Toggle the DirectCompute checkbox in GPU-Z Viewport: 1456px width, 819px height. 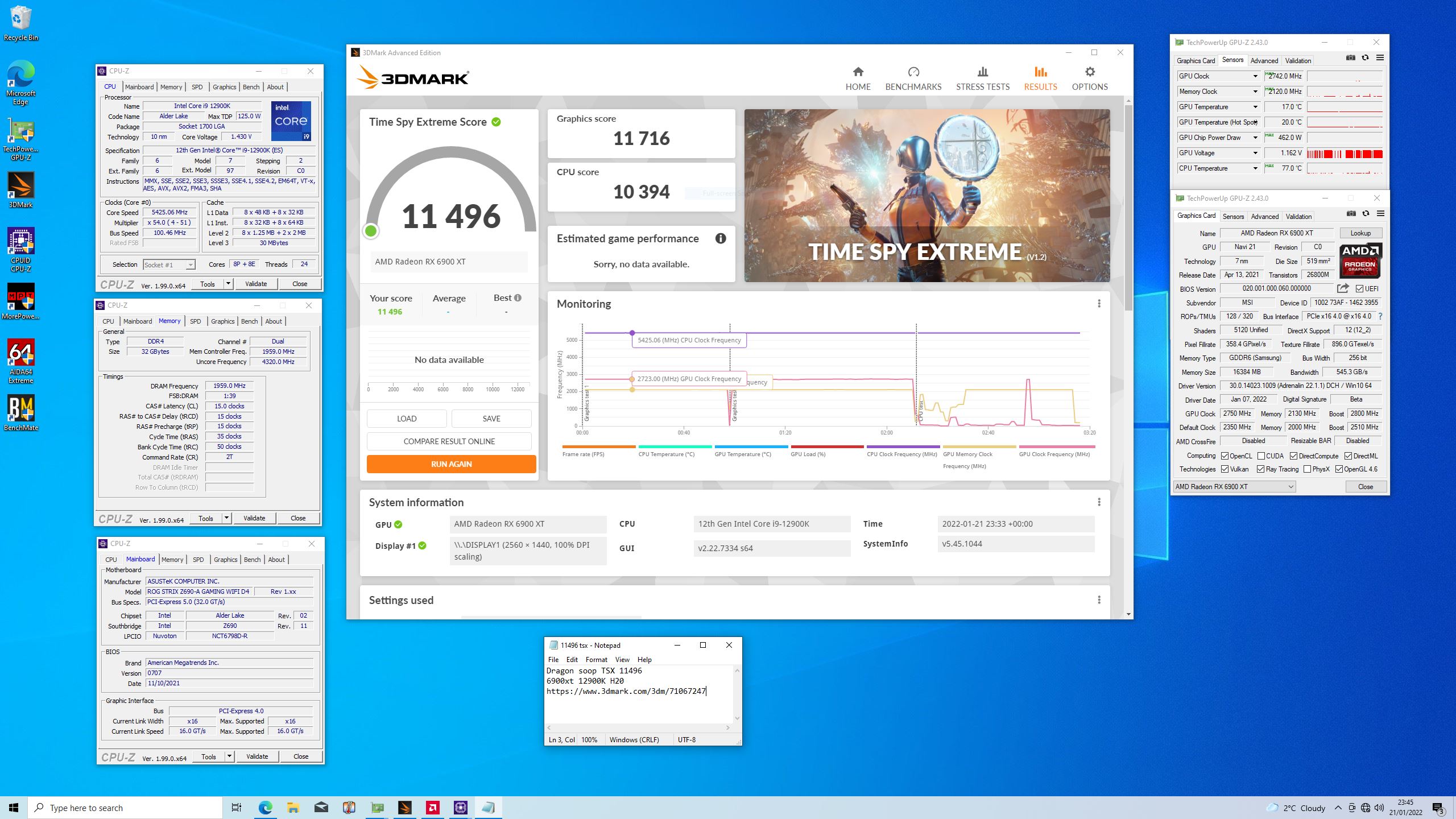1293,456
